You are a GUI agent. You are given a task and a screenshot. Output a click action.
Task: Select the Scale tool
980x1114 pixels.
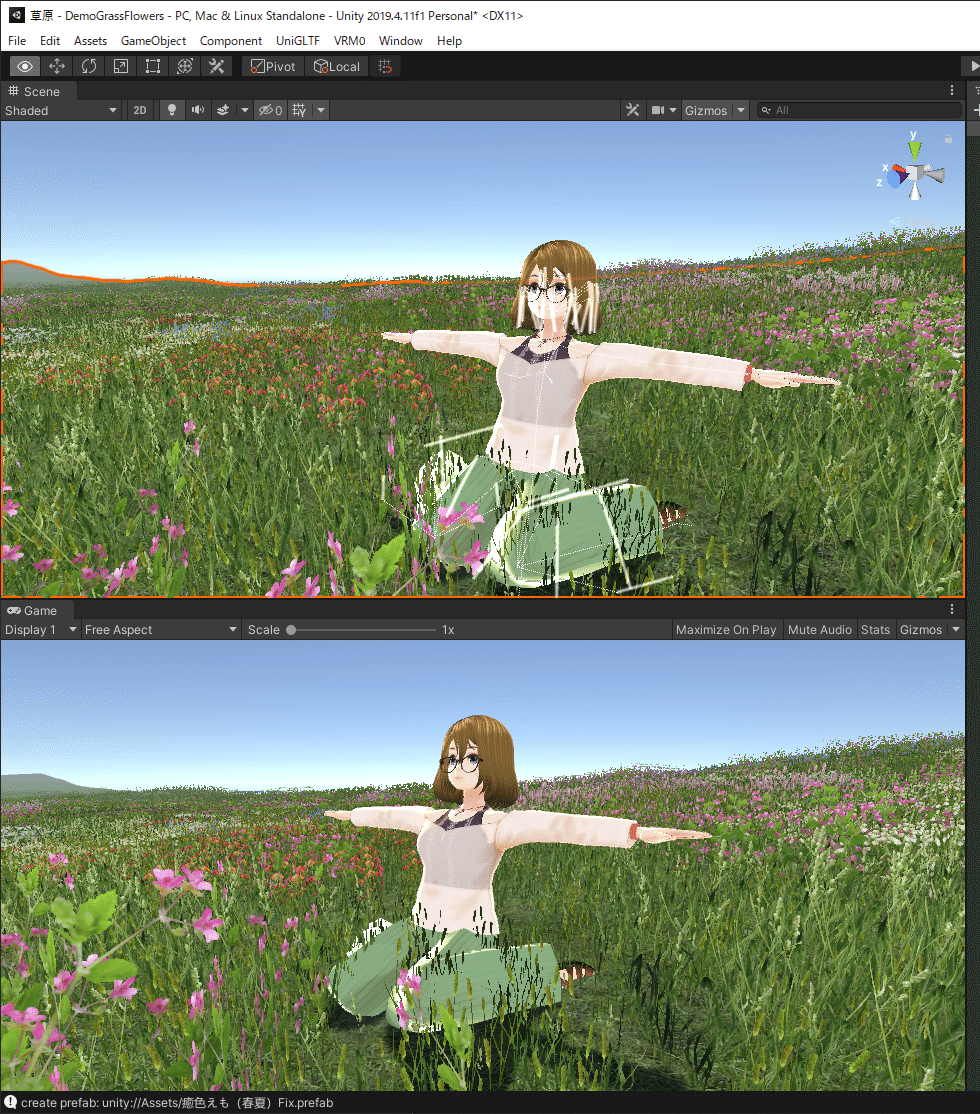coord(121,66)
